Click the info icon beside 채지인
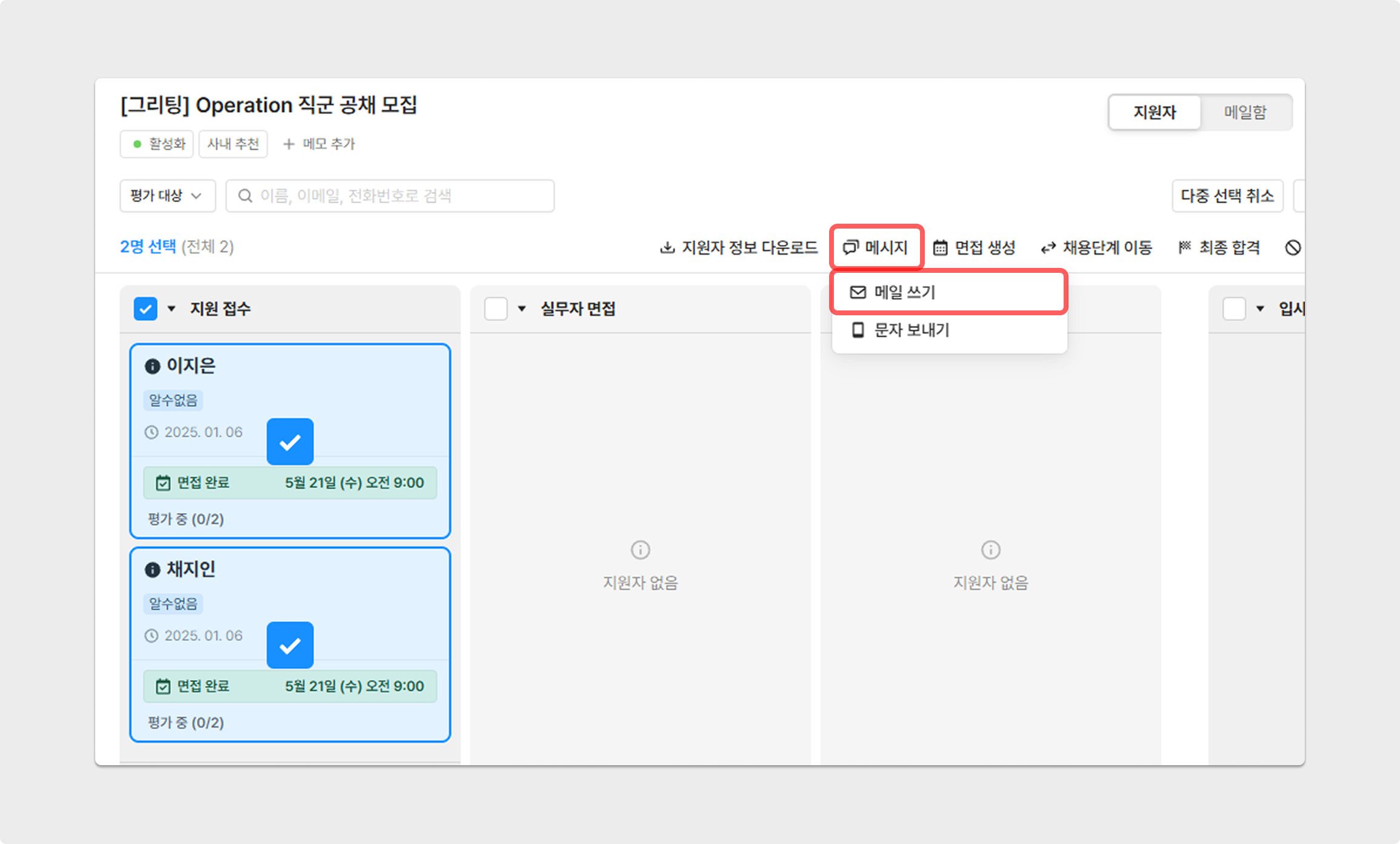Image resolution: width=1400 pixels, height=844 pixels. 152,570
